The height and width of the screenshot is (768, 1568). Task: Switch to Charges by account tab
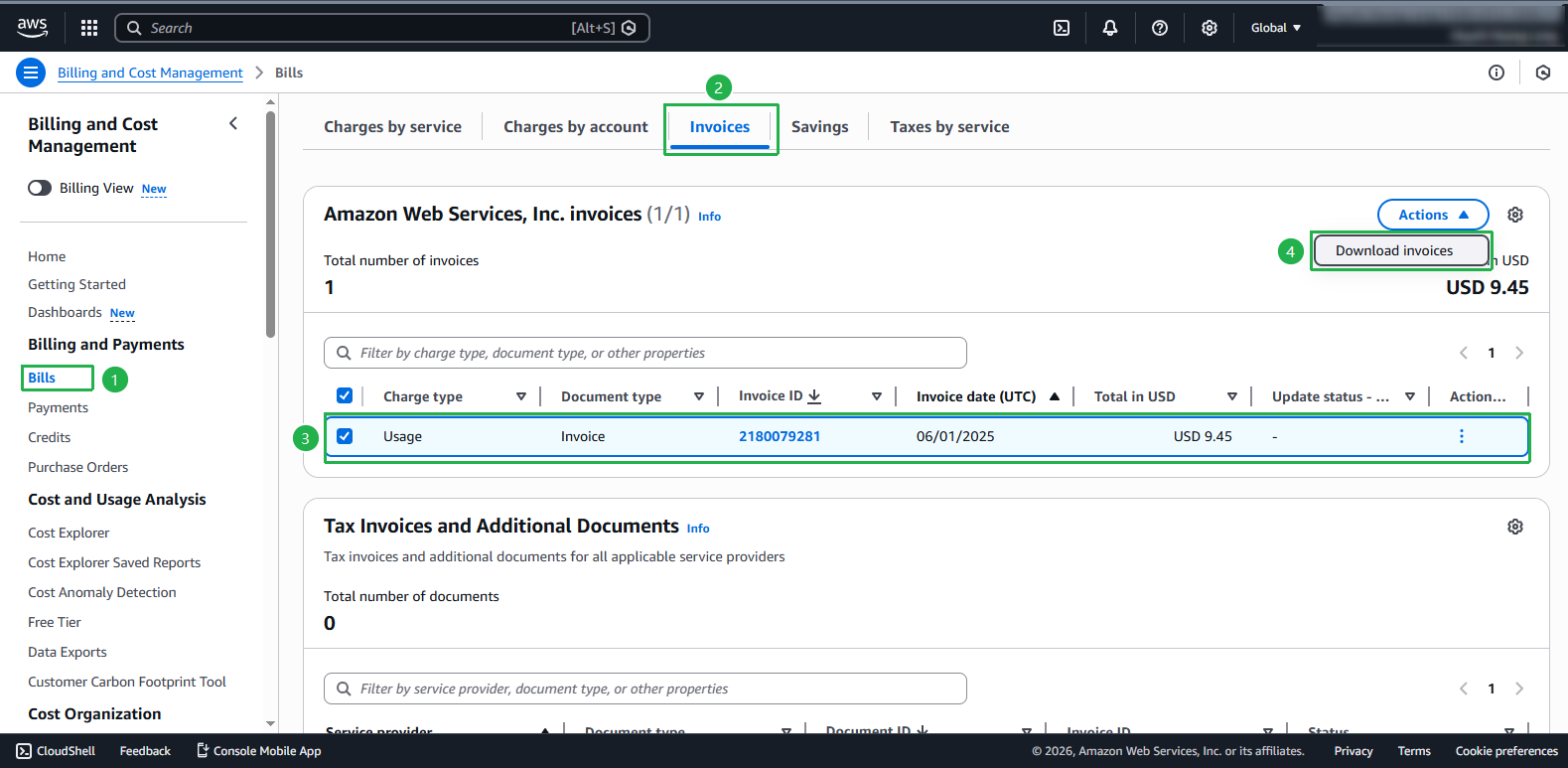click(576, 127)
